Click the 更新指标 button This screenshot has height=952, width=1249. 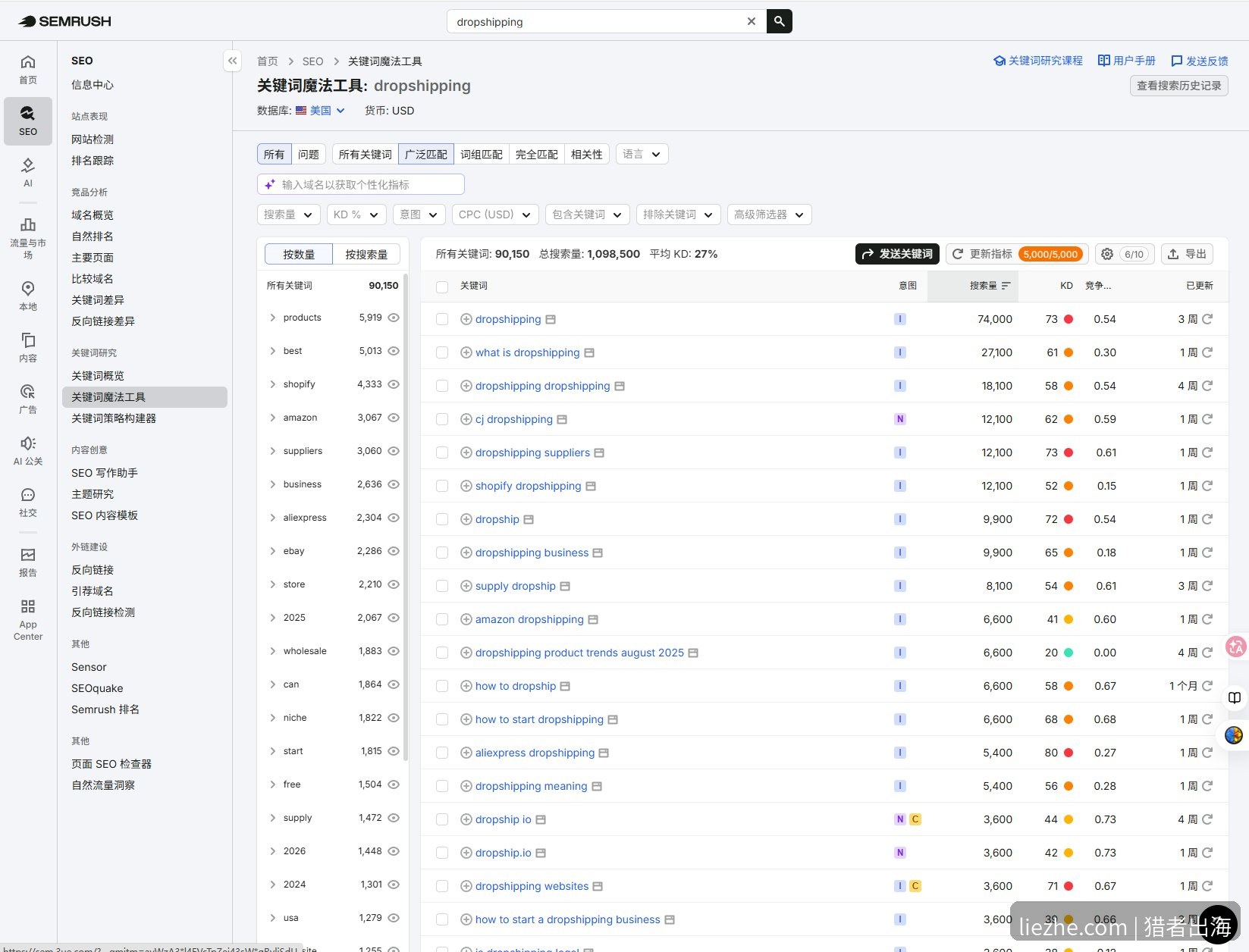click(1017, 254)
